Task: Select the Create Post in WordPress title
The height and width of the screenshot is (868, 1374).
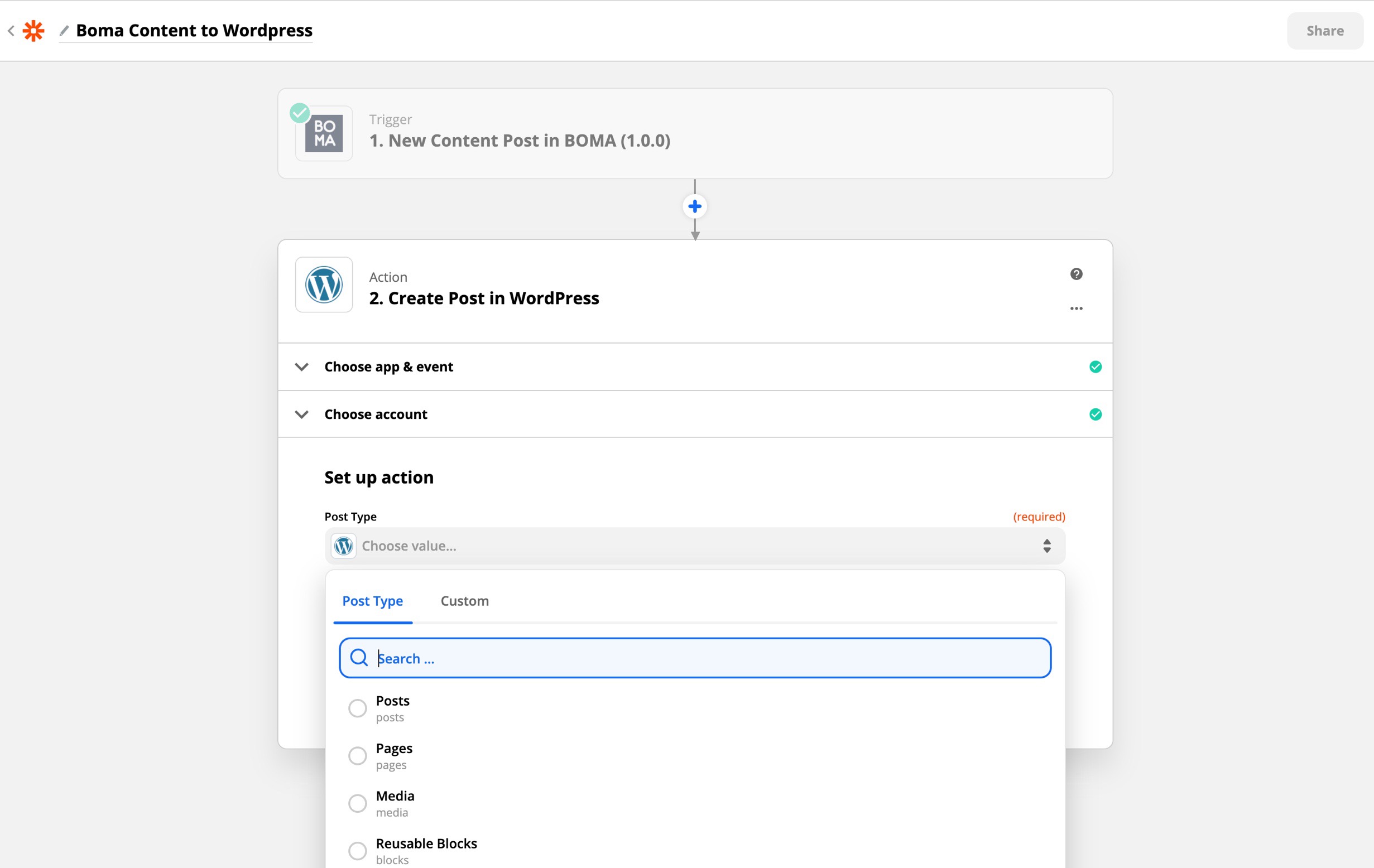Action: [x=484, y=298]
